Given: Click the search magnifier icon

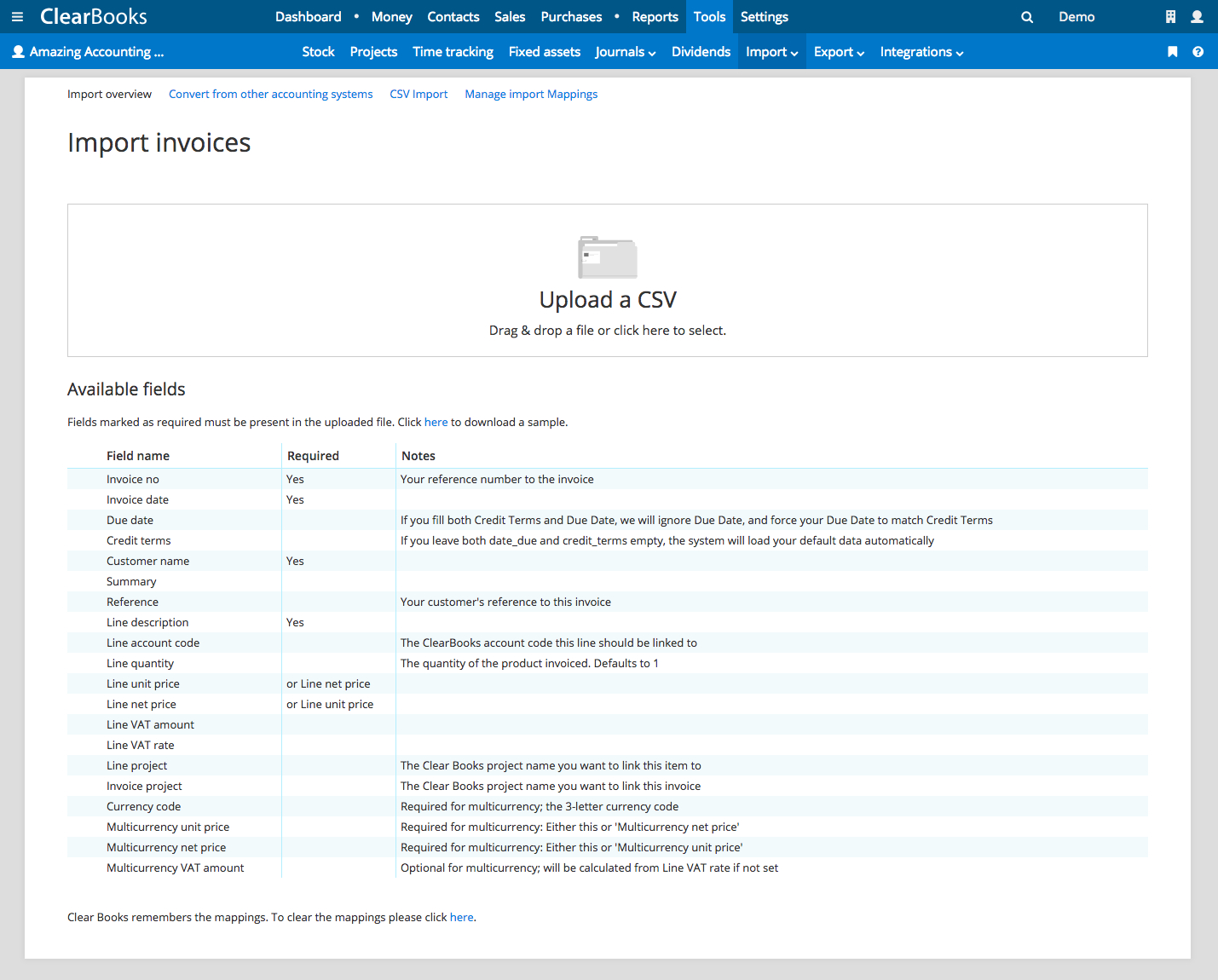Looking at the screenshot, I should point(1026,16).
